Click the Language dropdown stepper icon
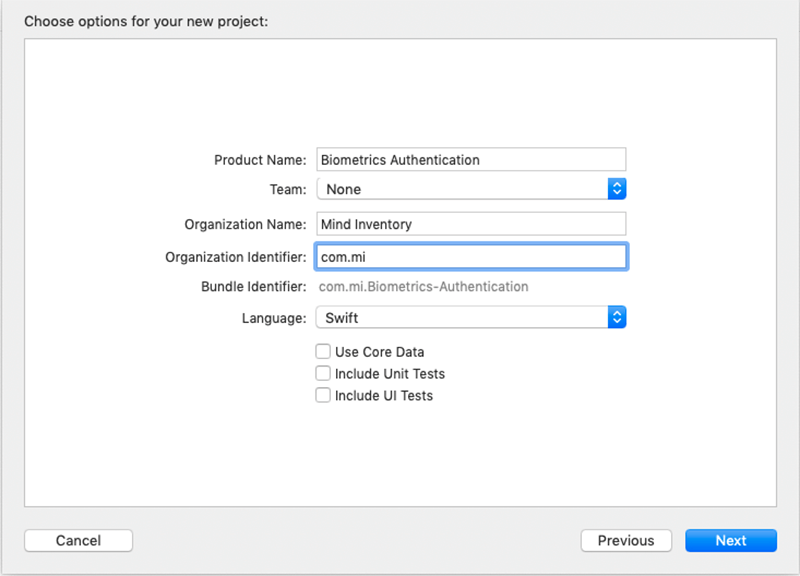 pos(618,317)
